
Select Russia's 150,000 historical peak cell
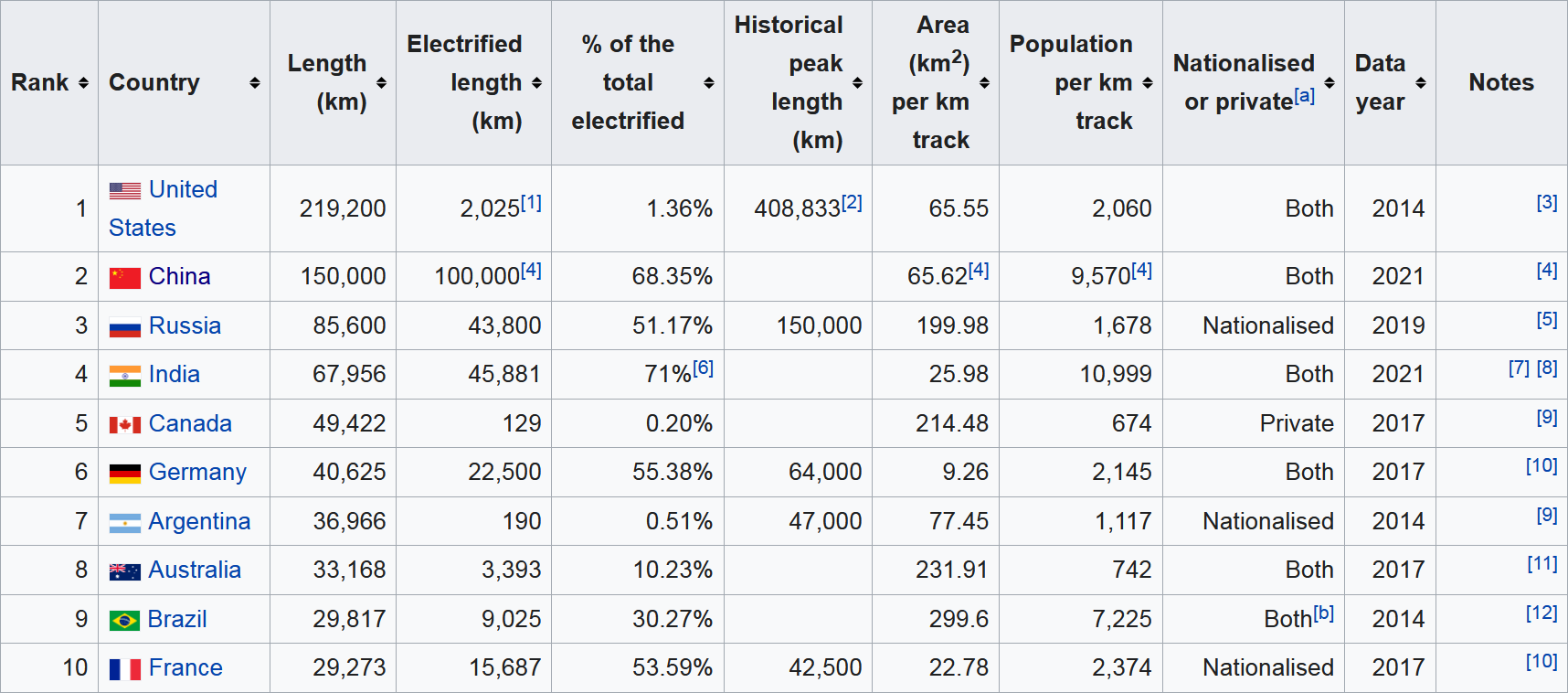(798, 325)
